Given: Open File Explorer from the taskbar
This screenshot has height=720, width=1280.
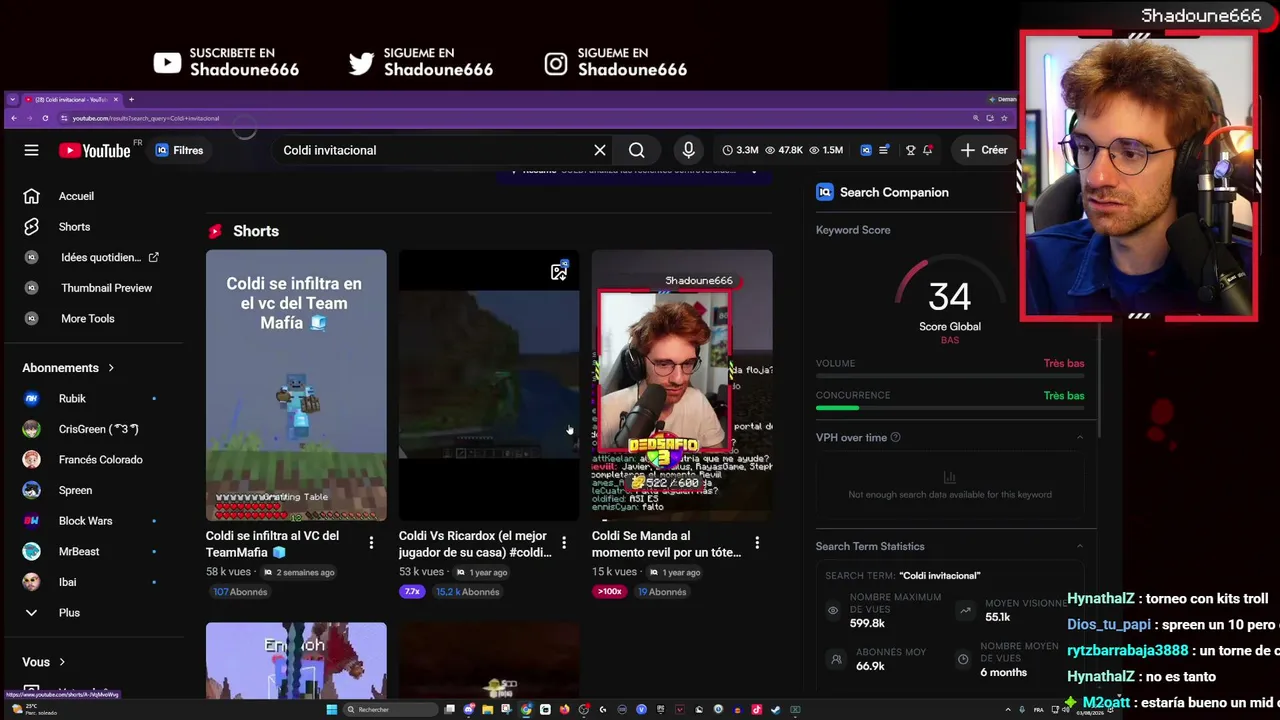Looking at the screenshot, I should (x=488, y=710).
